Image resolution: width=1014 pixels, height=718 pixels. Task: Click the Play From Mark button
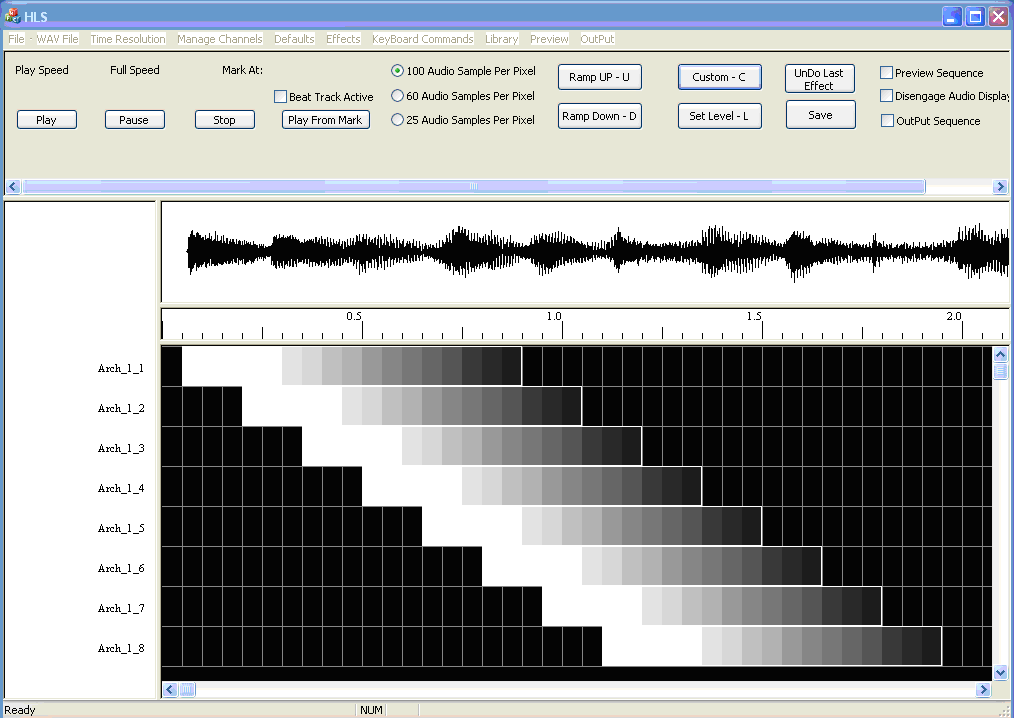click(x=325, y=120)
